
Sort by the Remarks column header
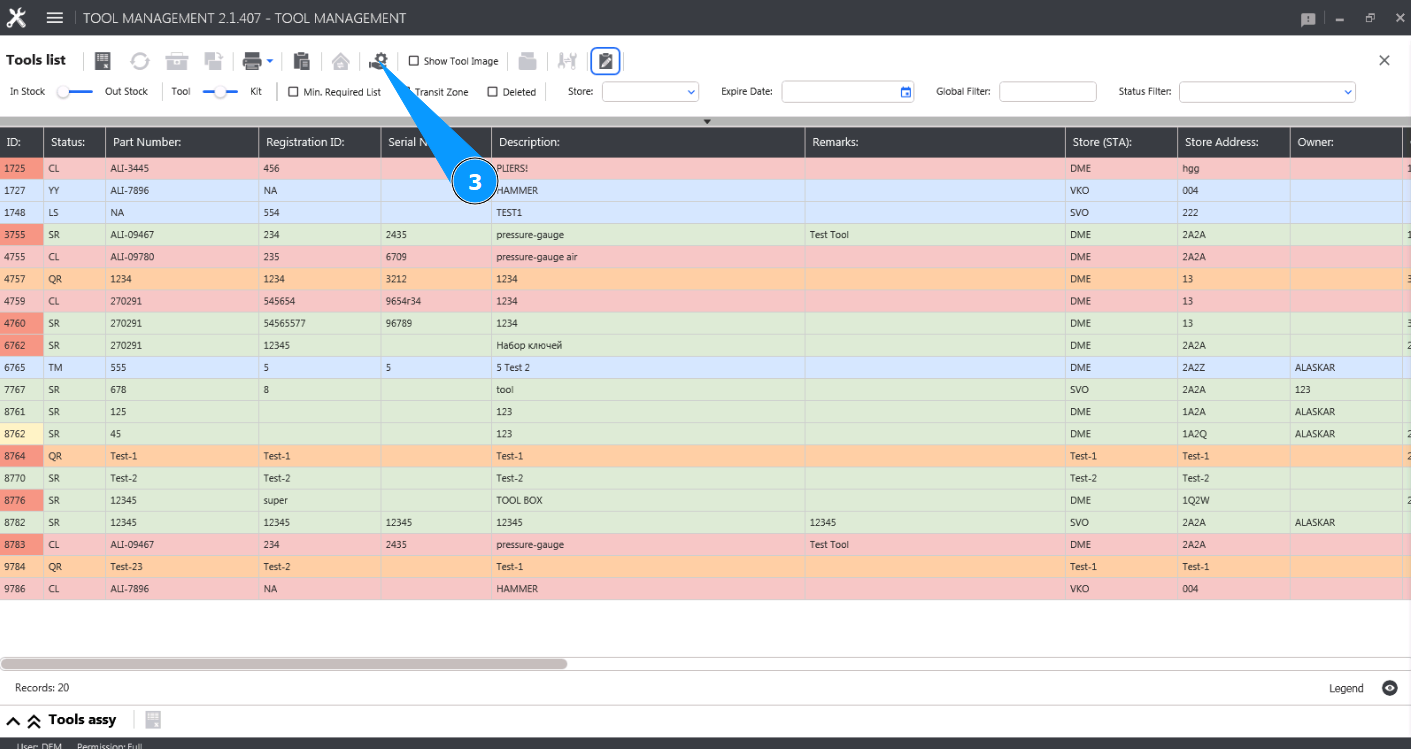pyautogui.click(x=934, y=142)
